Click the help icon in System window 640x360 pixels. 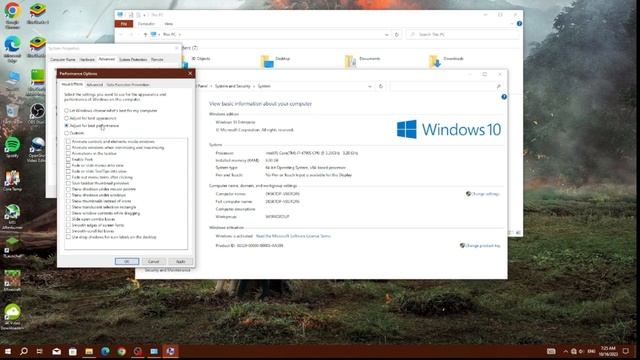[504, 97]
